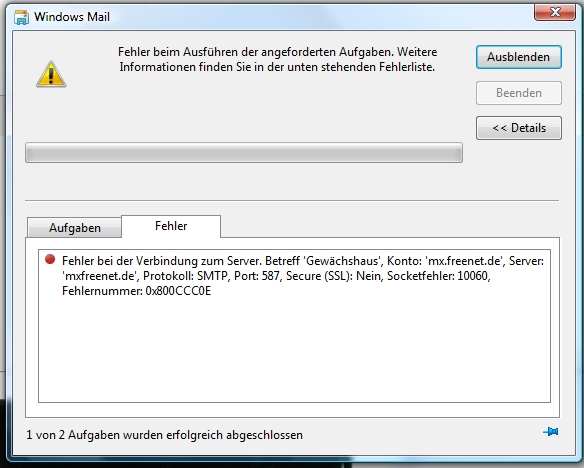Image resolution: width=584 pixels, height=468 pixels.
Task: Click the horizontal separator line
Action: (292, 201)
